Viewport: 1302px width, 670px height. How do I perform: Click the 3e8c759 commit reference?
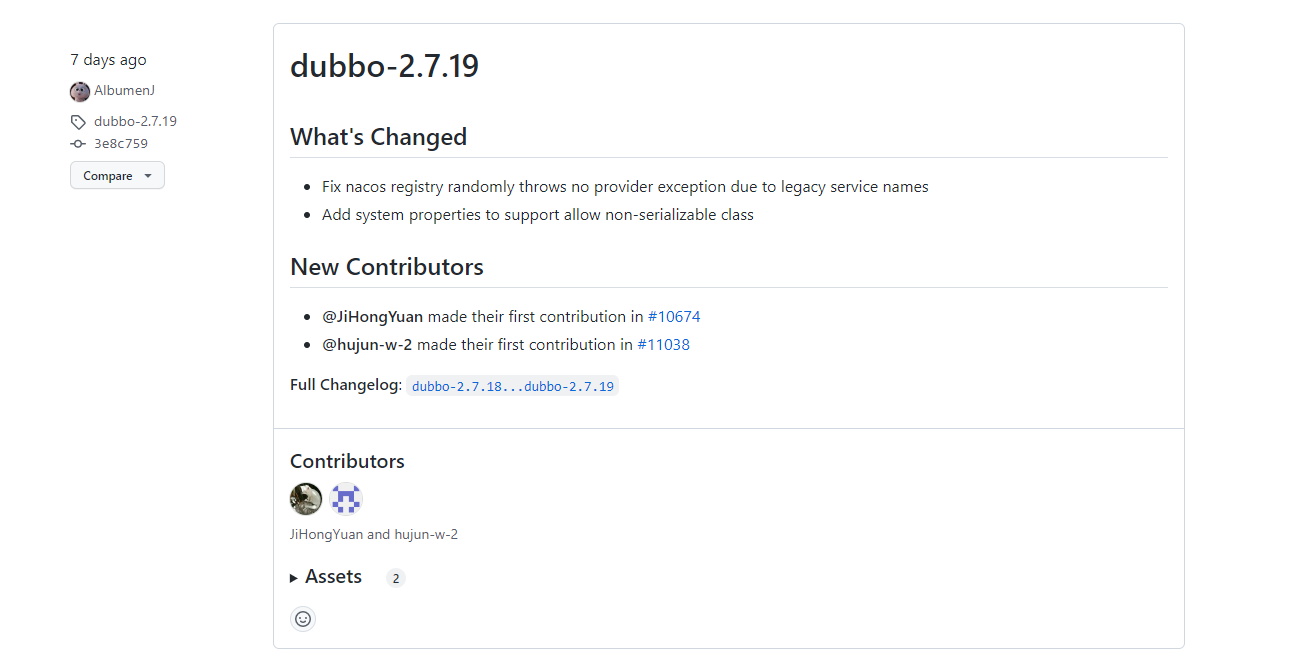pyautogui.click(x=120, y=143)
